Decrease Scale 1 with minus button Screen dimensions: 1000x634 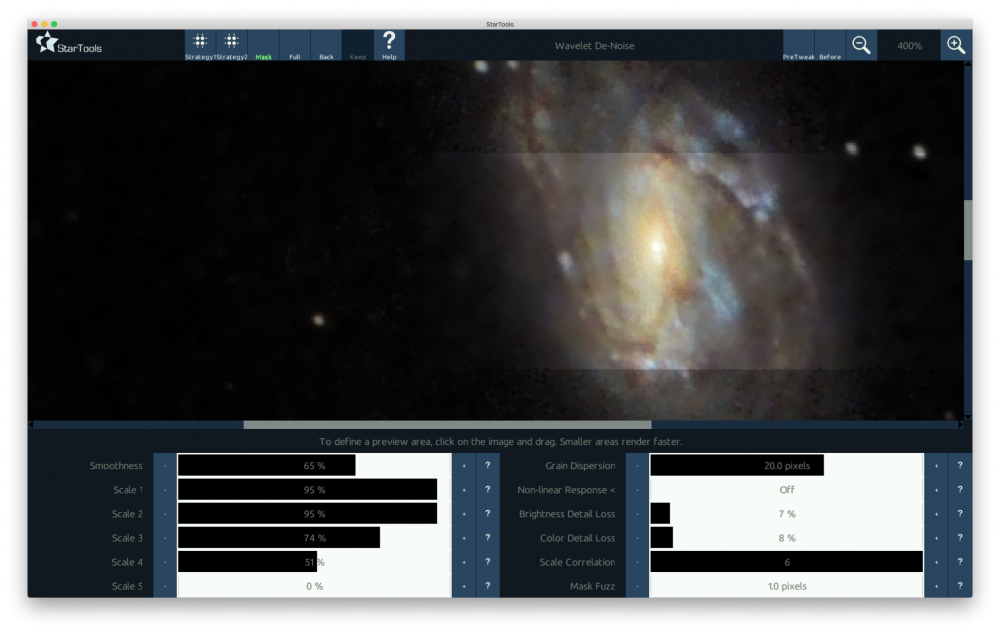[x=165, y=490]
